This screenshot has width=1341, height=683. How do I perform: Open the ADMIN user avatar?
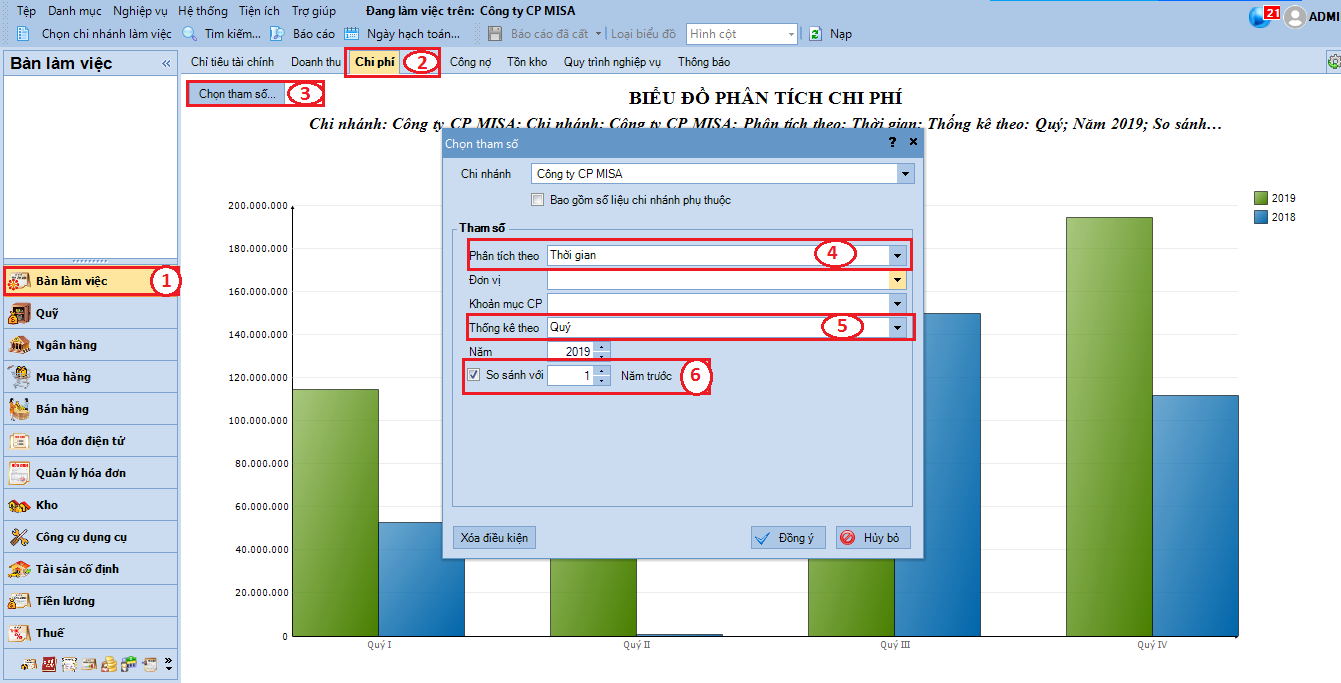(x=1295, y=17)
